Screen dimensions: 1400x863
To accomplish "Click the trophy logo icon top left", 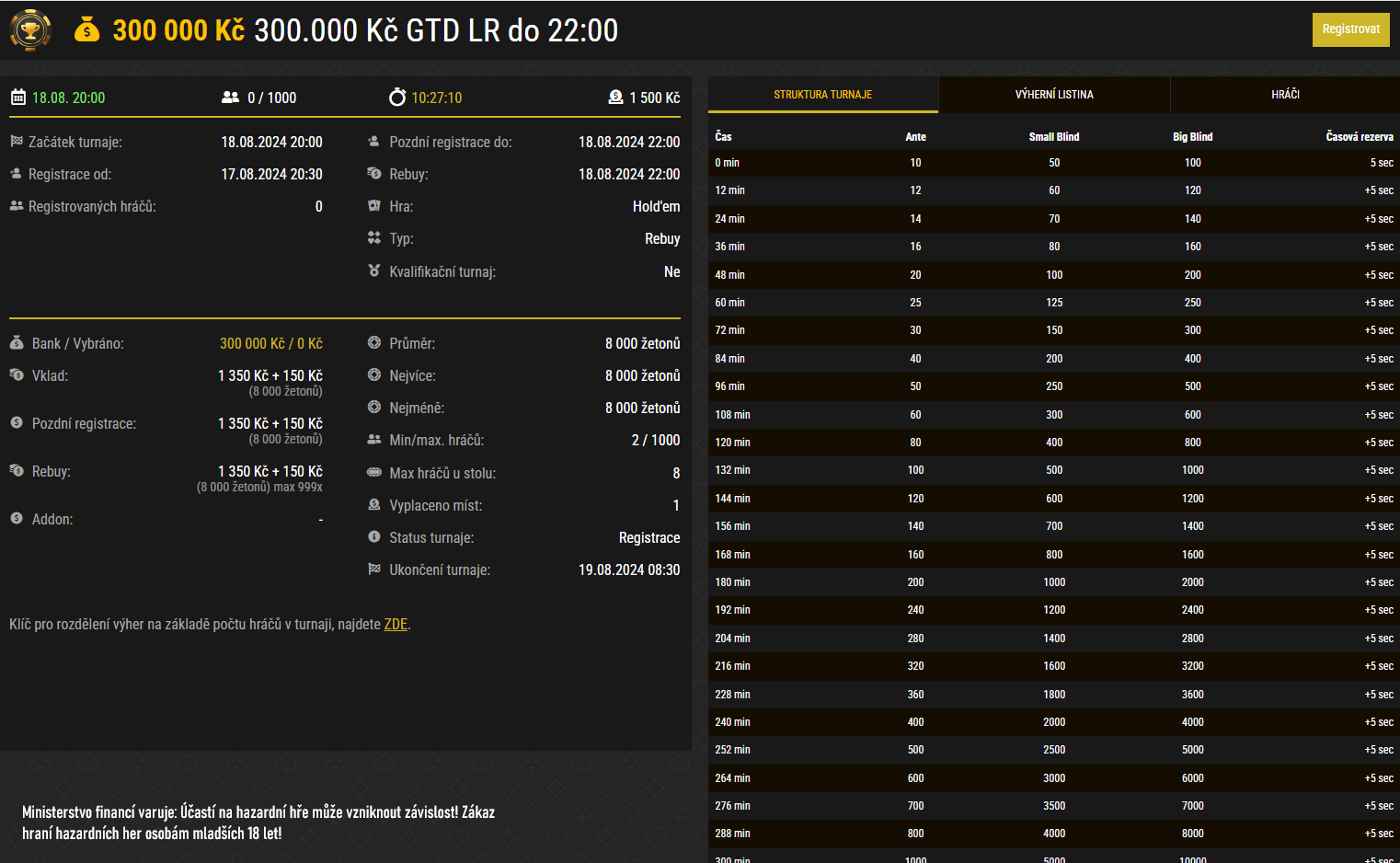I will click(29, 29).
